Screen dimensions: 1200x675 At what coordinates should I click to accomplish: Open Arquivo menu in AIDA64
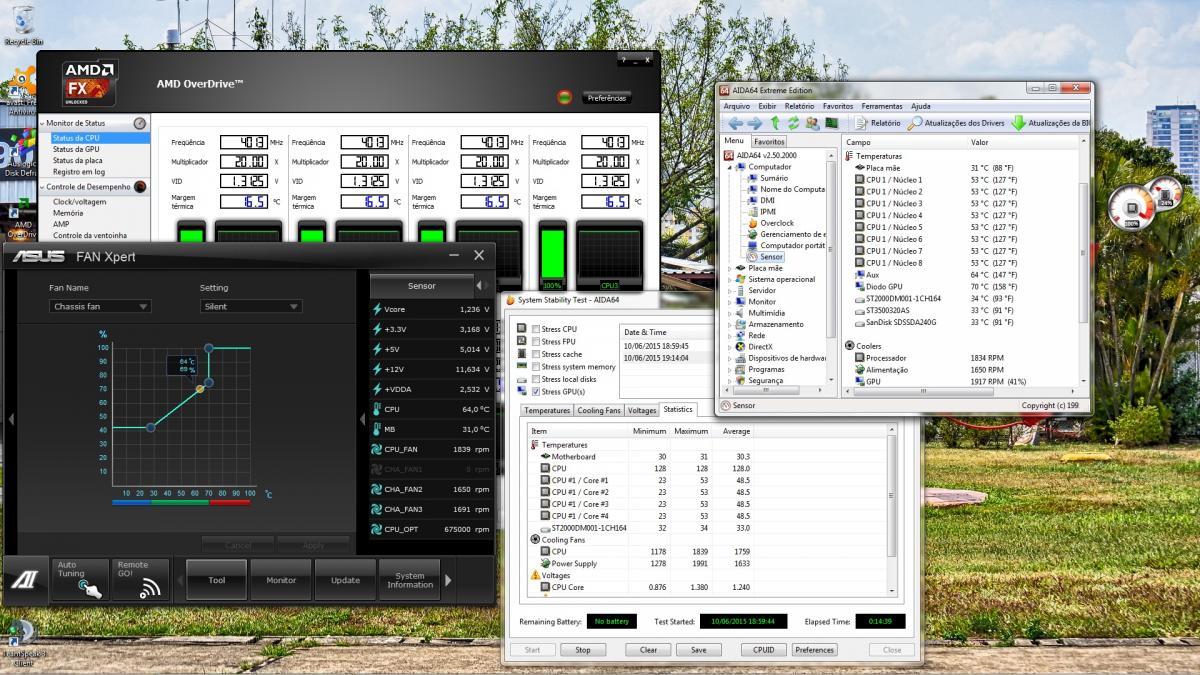click(x=737, y=106)
